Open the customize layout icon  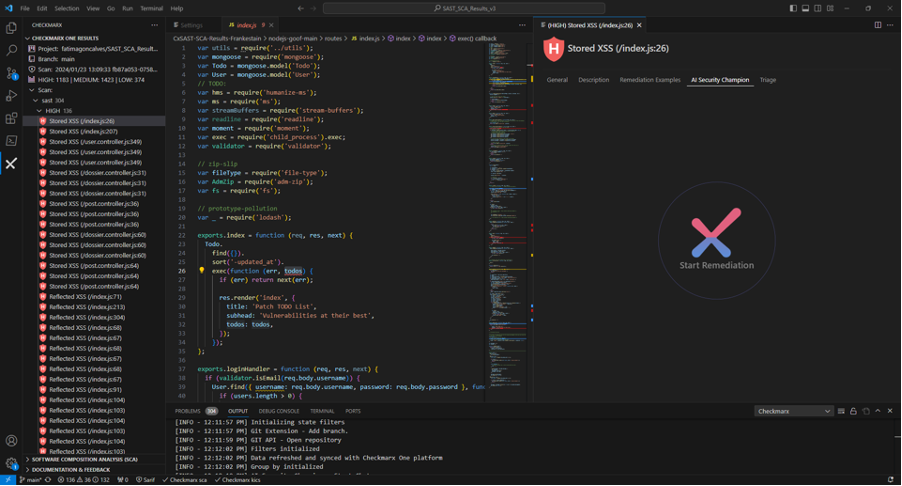(830, 9)
